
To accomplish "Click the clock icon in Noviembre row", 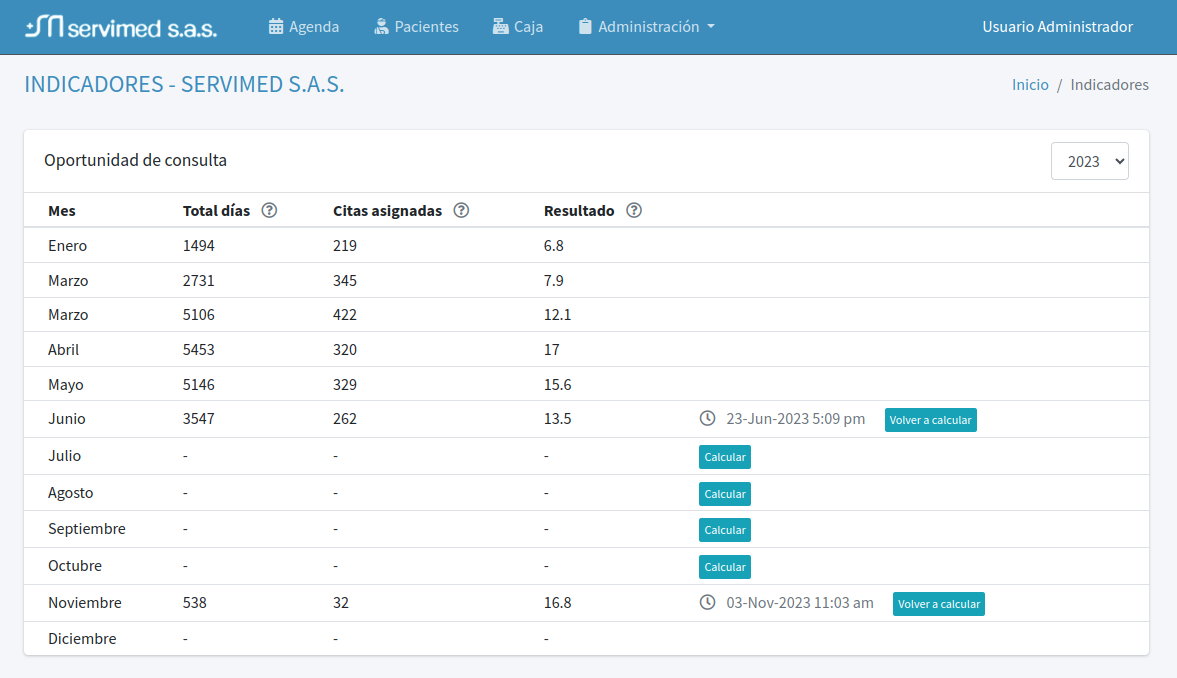I will (708, 603).
